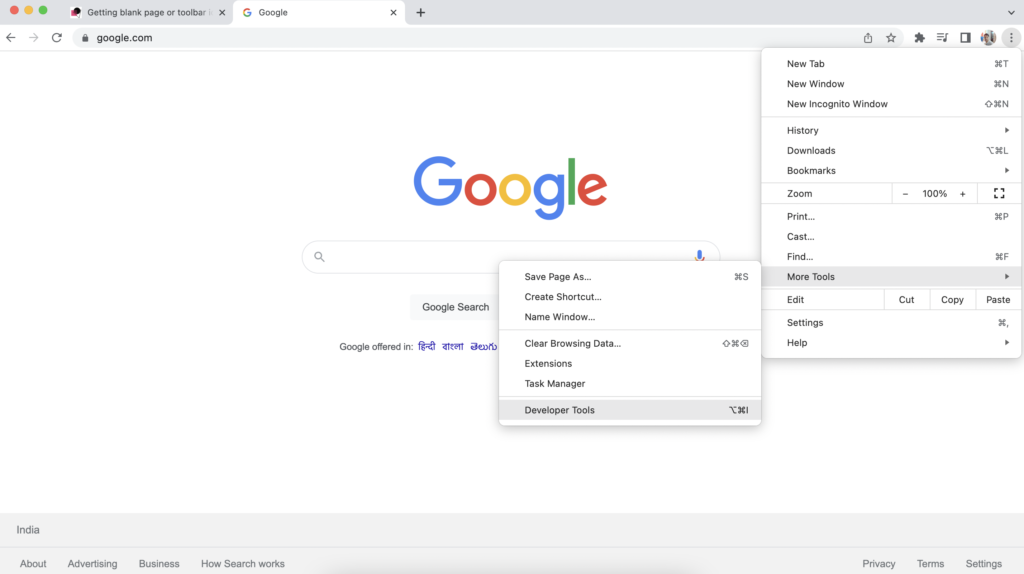Choose Cast... from menu
Image resolution: width=1024 pixels, height=574 pixels.
pyautogui.click(x=891, y=236)
